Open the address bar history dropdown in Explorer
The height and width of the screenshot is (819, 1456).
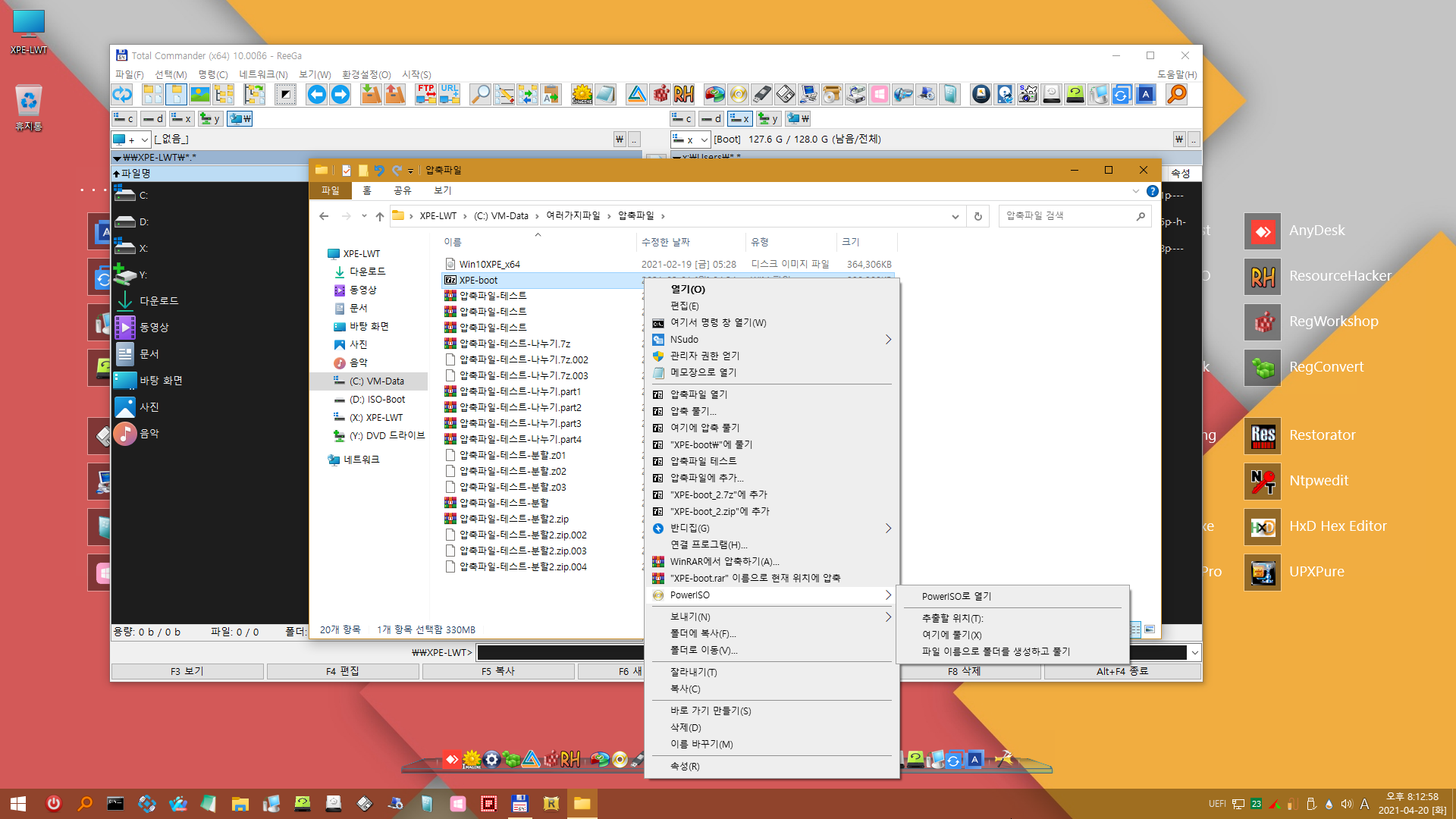955,216
